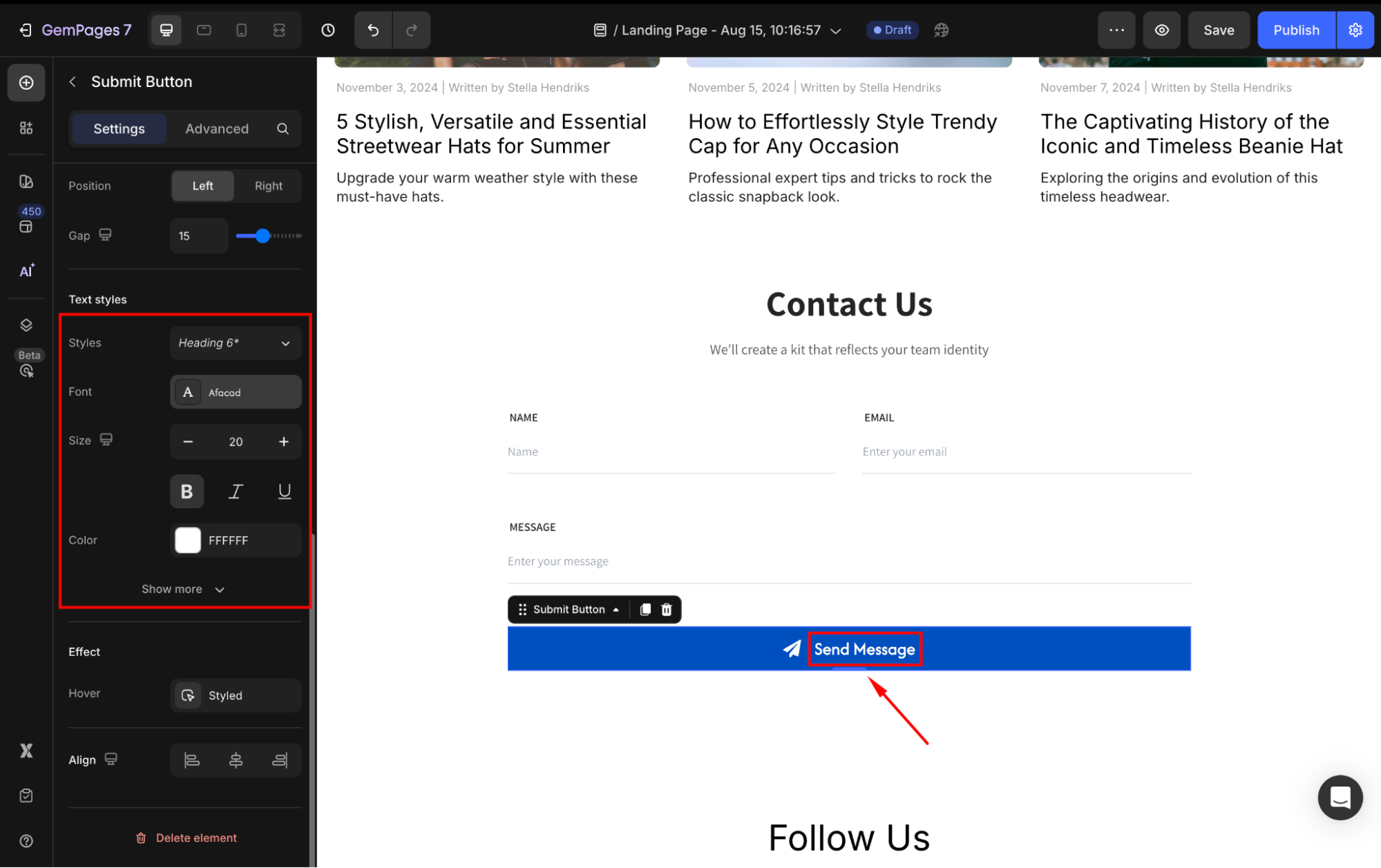Open the AI assistant sidebar icon
The width and height of the screenshot is (1381, 868).
click(x=26, y=271)
